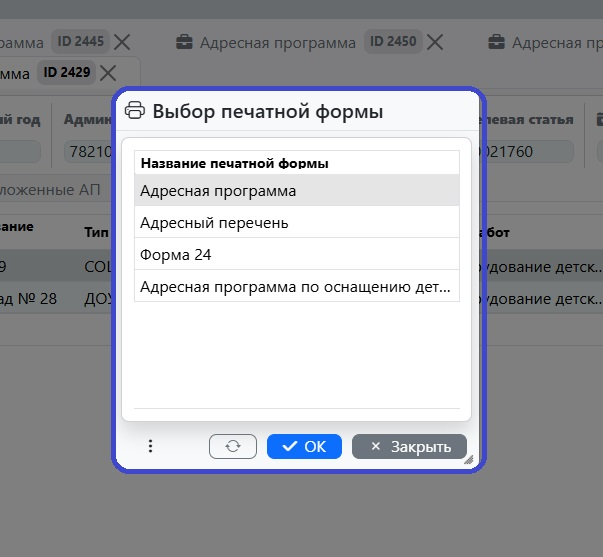The height and width of the screenshot is (557, 603).
Task: Close the tab with ID 2445
Action: 122,42
